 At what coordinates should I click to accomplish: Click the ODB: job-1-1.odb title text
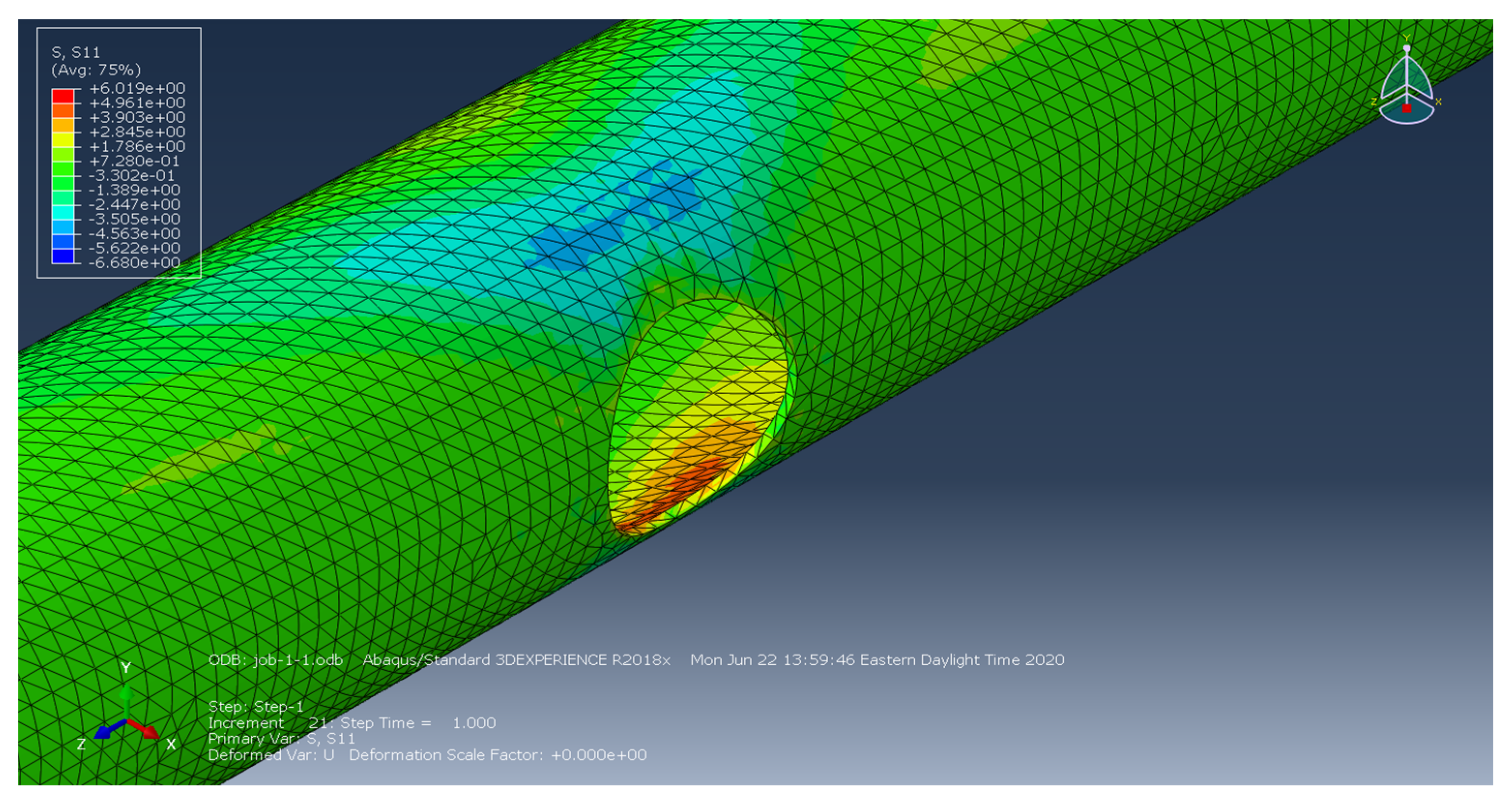coord(275,660)
